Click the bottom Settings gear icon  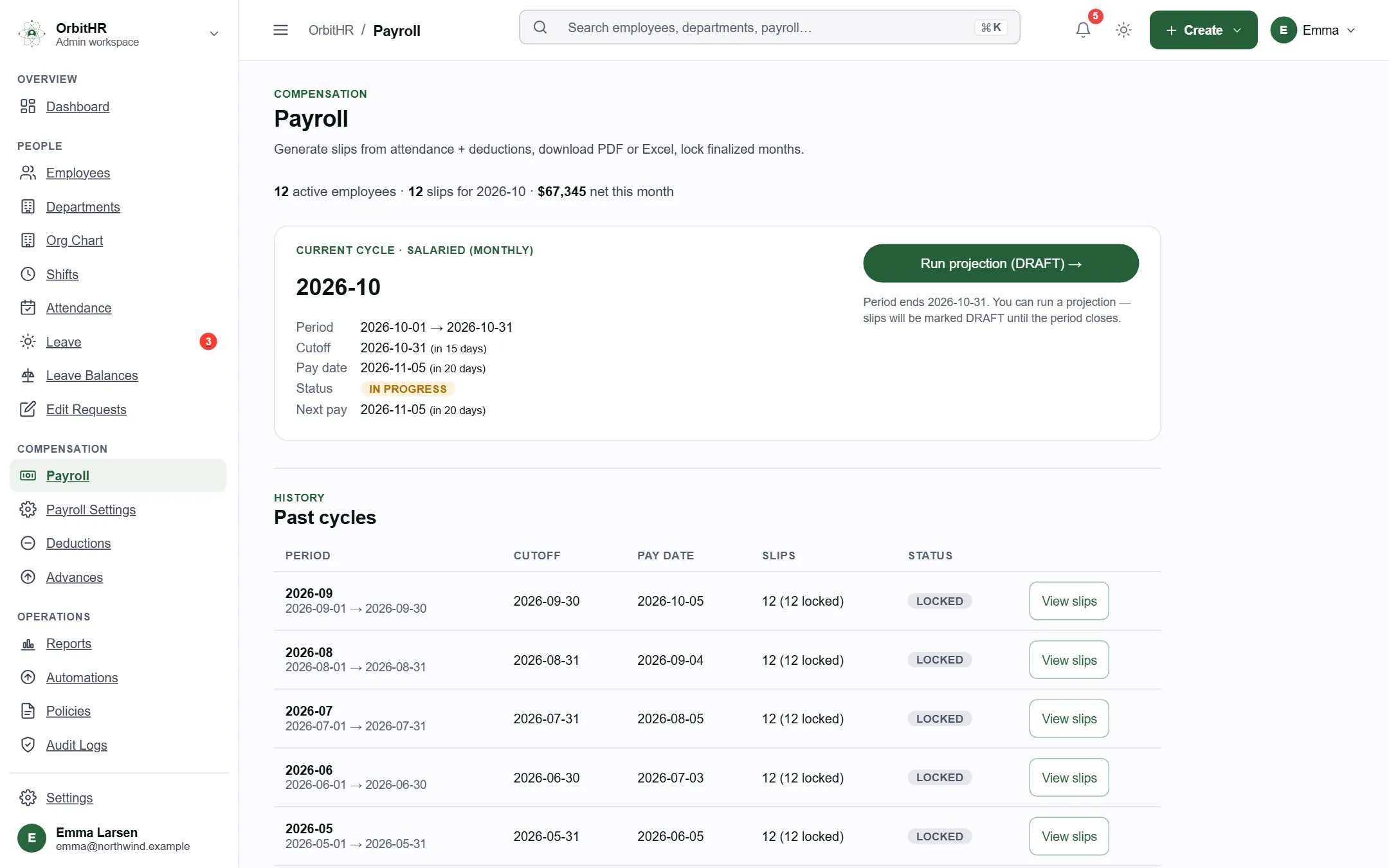tap(28, 797)
